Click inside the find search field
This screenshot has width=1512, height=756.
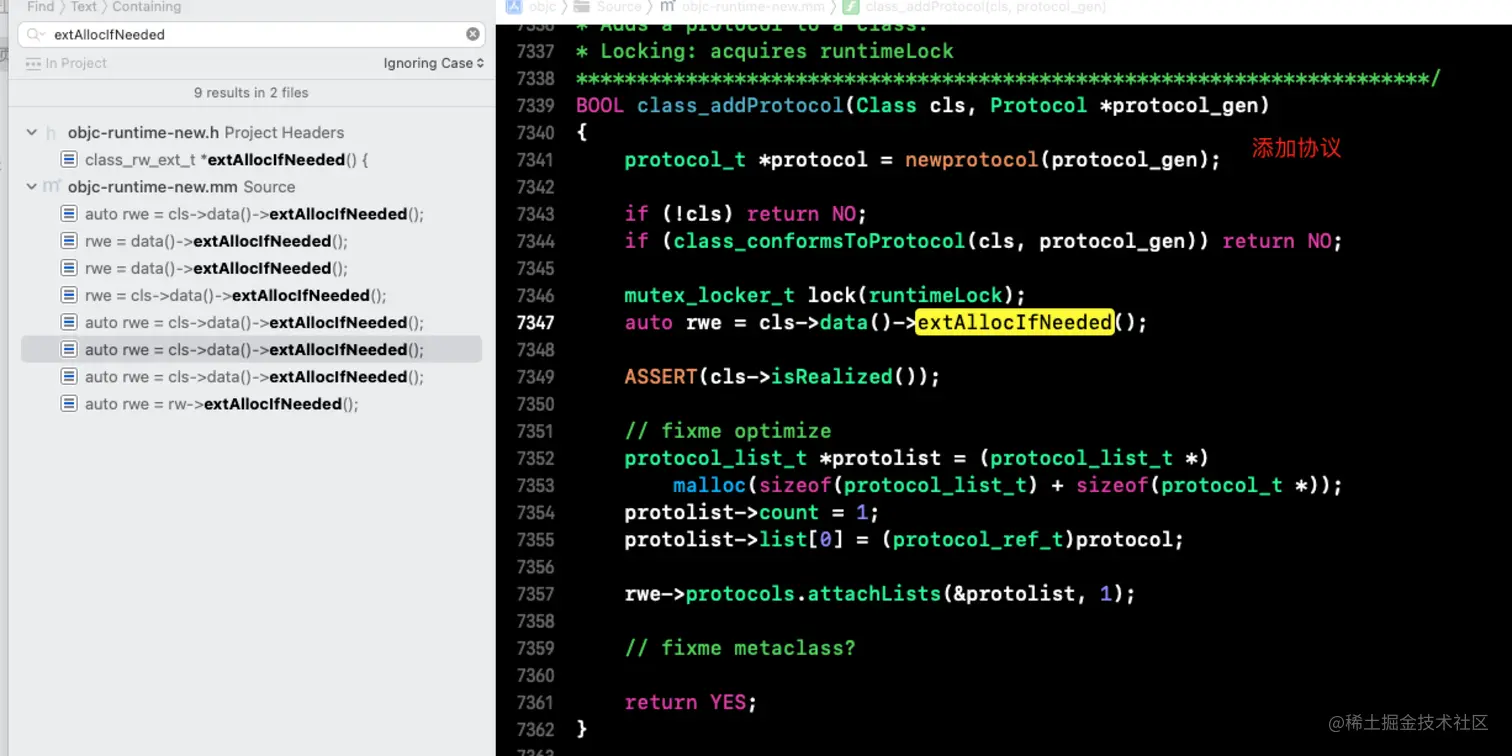(x=251, y=34)
